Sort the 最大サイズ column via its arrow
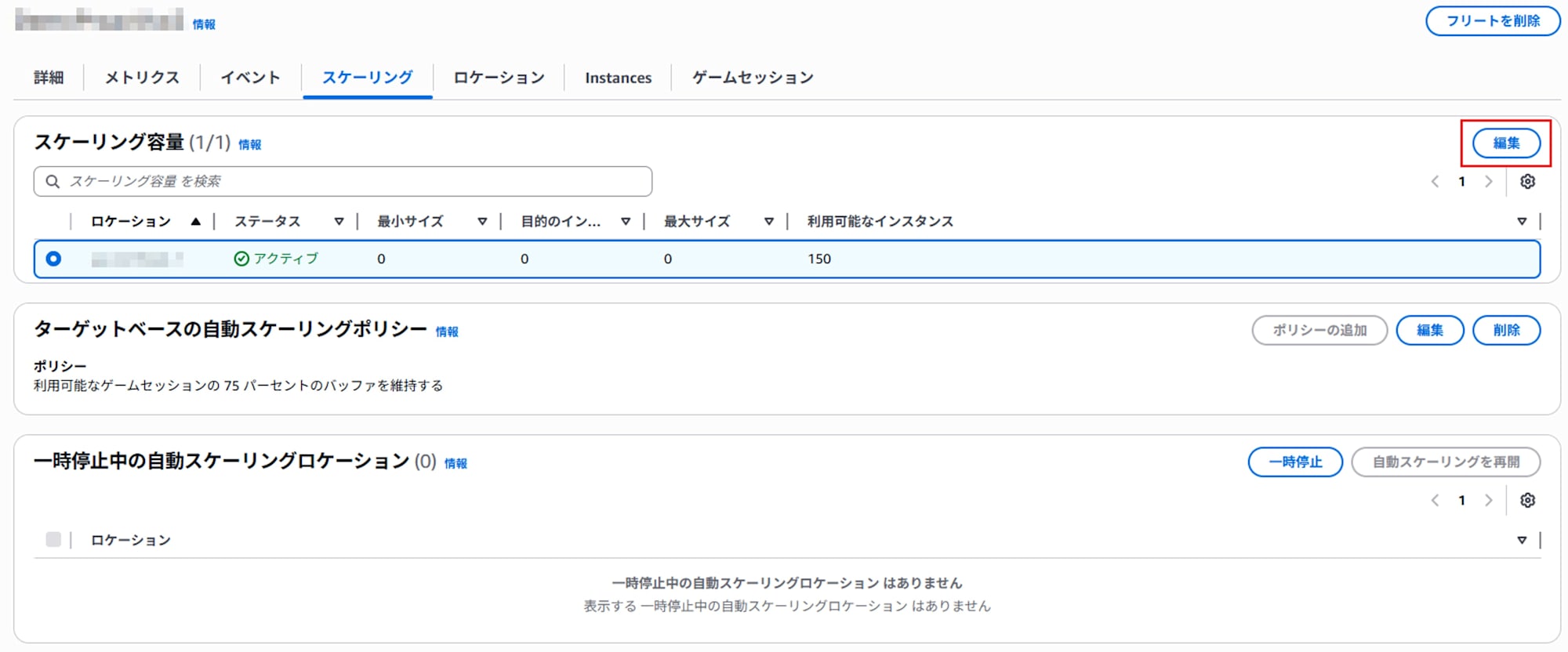This screenshot has height=652, width=1568. 769,222
